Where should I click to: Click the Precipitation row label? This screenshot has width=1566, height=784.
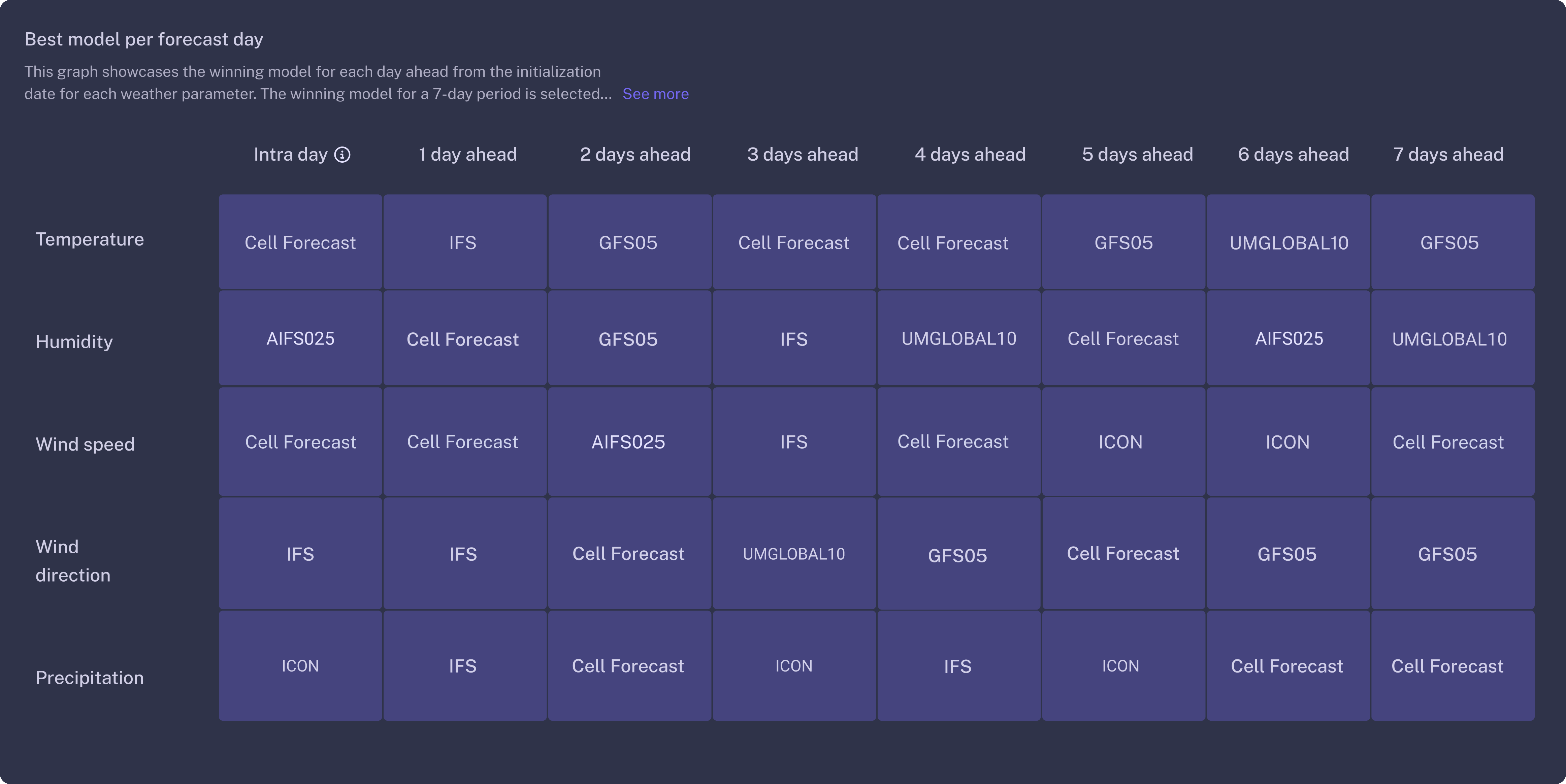click(89, 678)
